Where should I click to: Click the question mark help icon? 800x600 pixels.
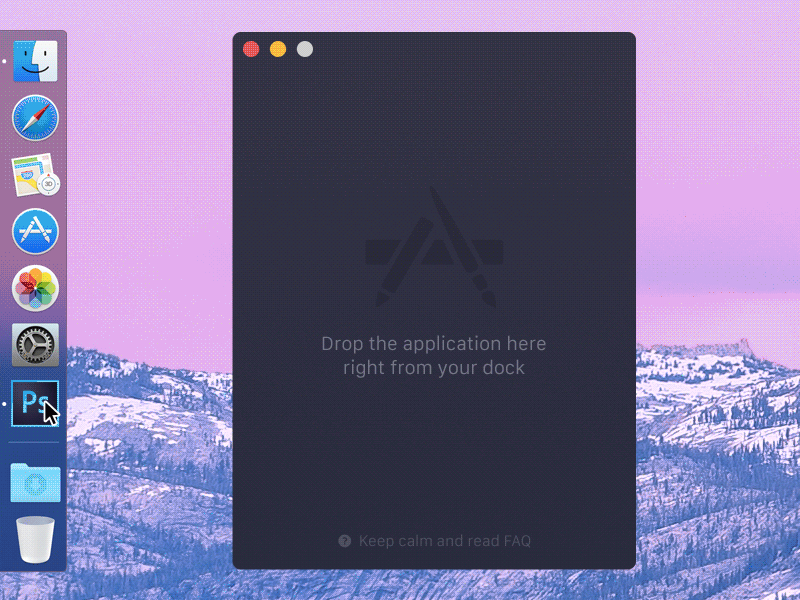[345, 541]
